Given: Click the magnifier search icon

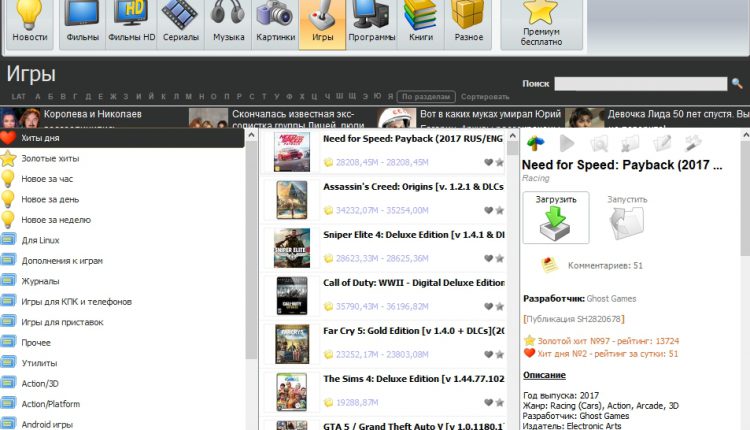Looking at the screenshot, I should (737, 84).
